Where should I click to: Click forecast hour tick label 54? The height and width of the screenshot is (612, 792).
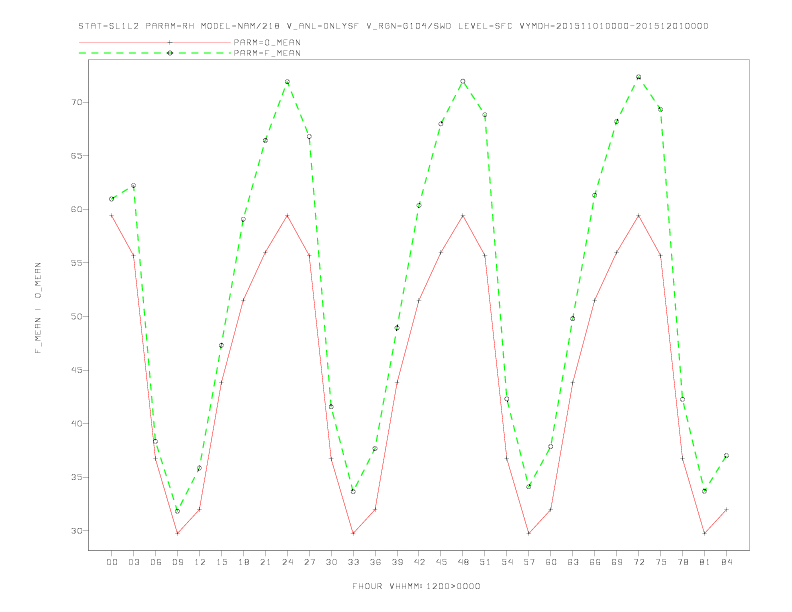click(x=507, y=562)
